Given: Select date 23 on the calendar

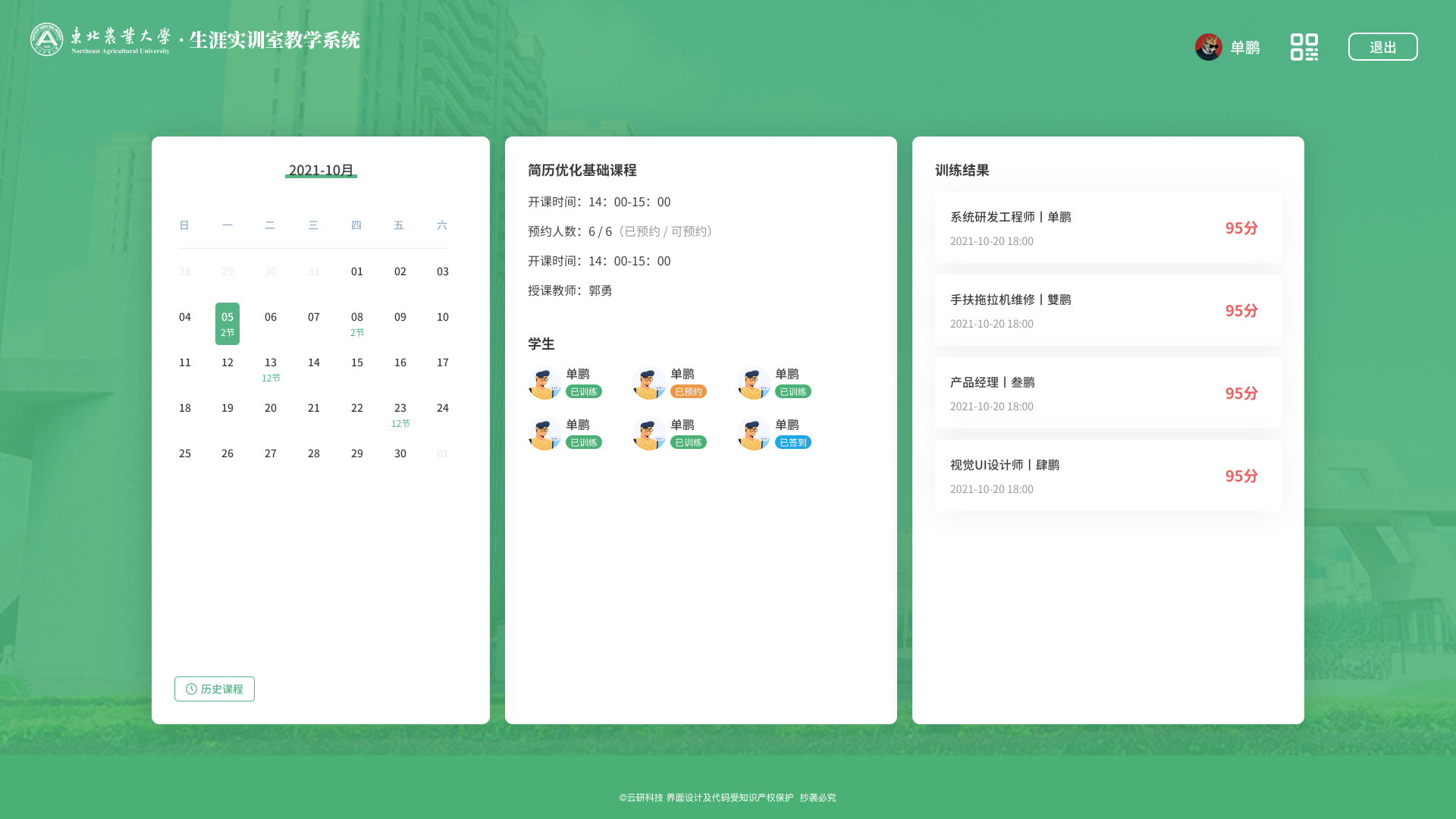Looking at the screenshot, I should pos(400,414).
